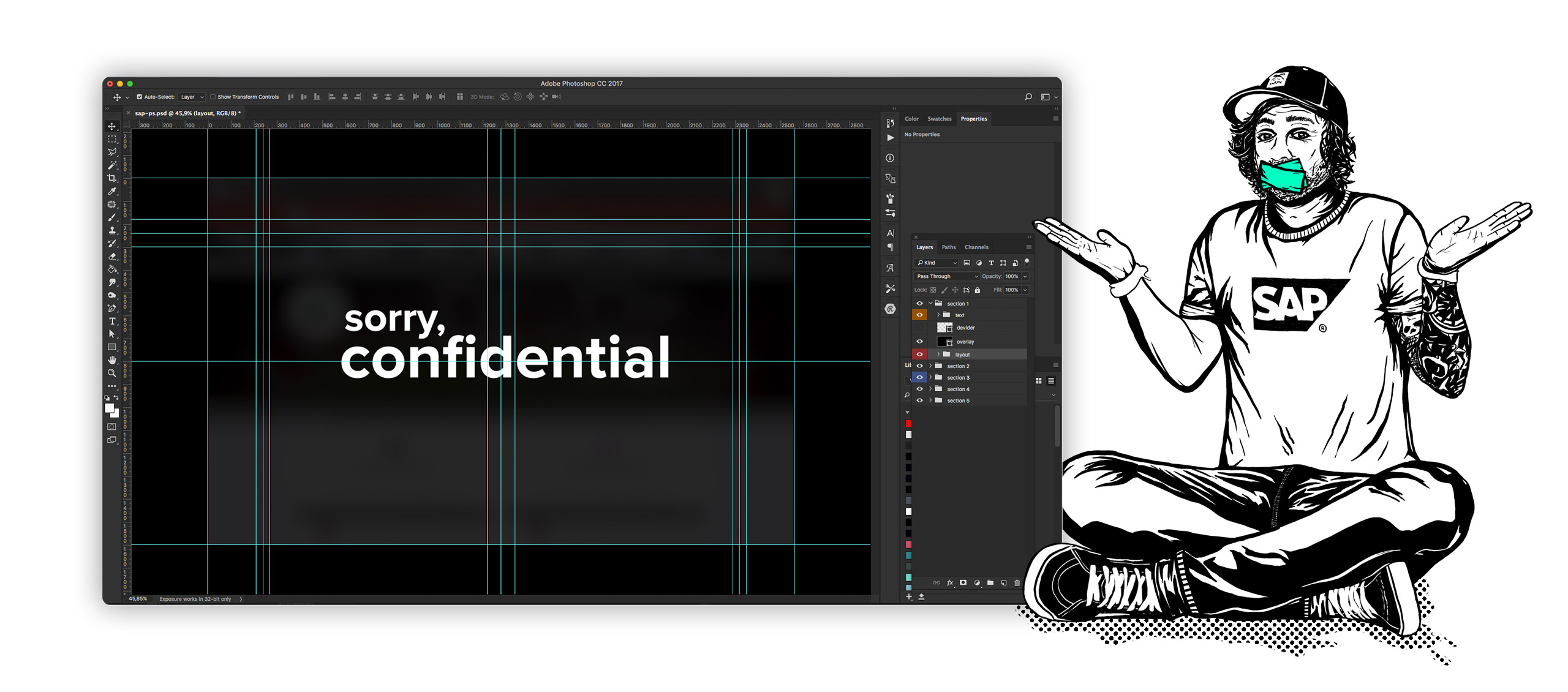Select the Brush tool
Screen dimensions: 1568x692
point(112,217)
